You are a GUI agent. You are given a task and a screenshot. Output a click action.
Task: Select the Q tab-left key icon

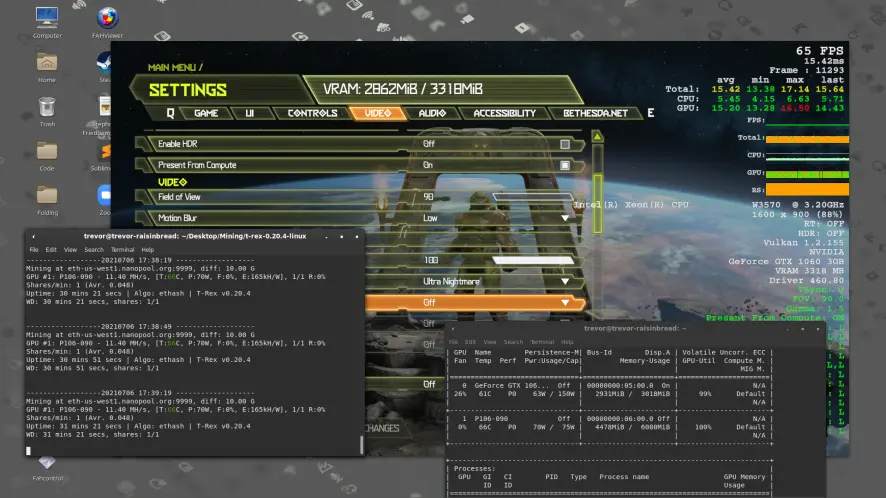click(170, 113)
